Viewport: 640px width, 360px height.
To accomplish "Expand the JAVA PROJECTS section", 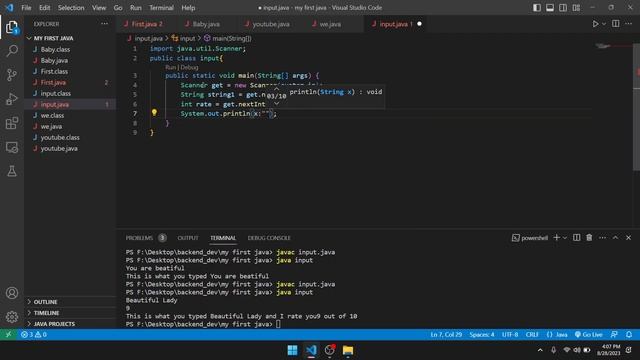I will 70,324.
